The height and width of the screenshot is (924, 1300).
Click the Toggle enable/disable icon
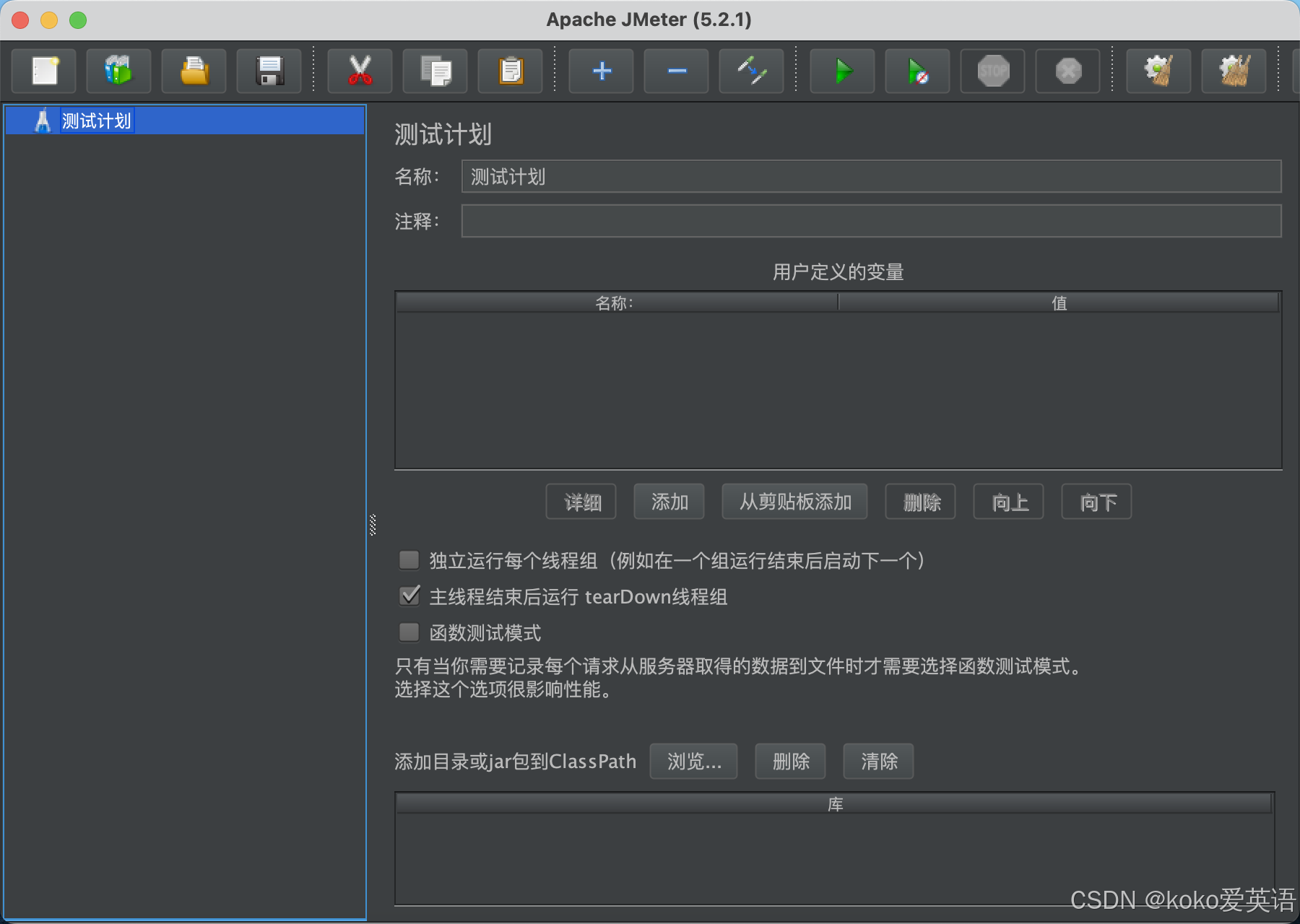[752, 71]
